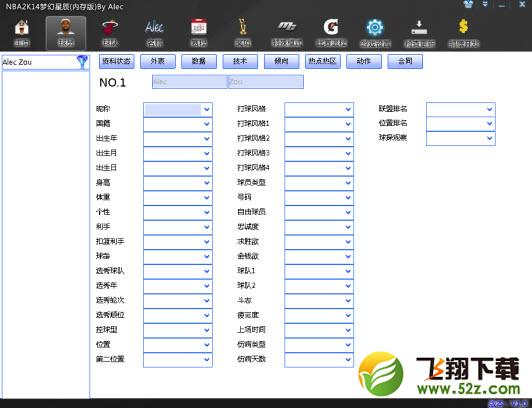Switch to the 外表 tab
This screenshot has width=532, height=408.
coord(158,61)
